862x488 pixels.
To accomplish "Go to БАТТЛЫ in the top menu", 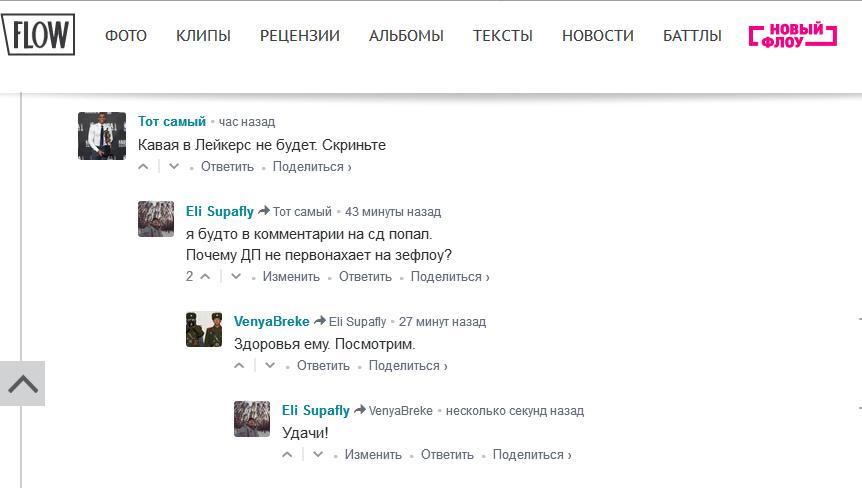I will tap(692, 36).
